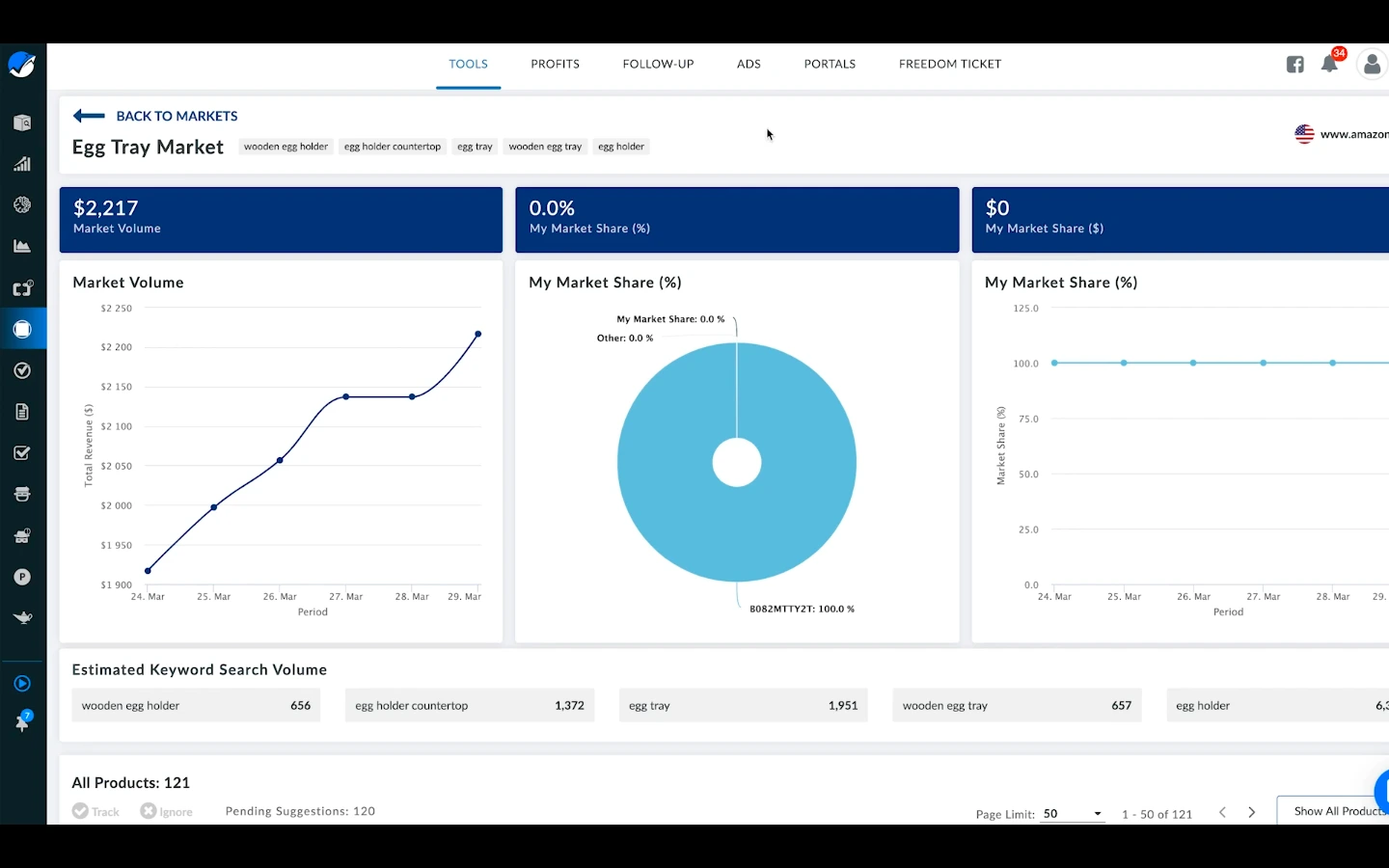Click the 29. Mar point on Market Volume chart

[477, 335]
